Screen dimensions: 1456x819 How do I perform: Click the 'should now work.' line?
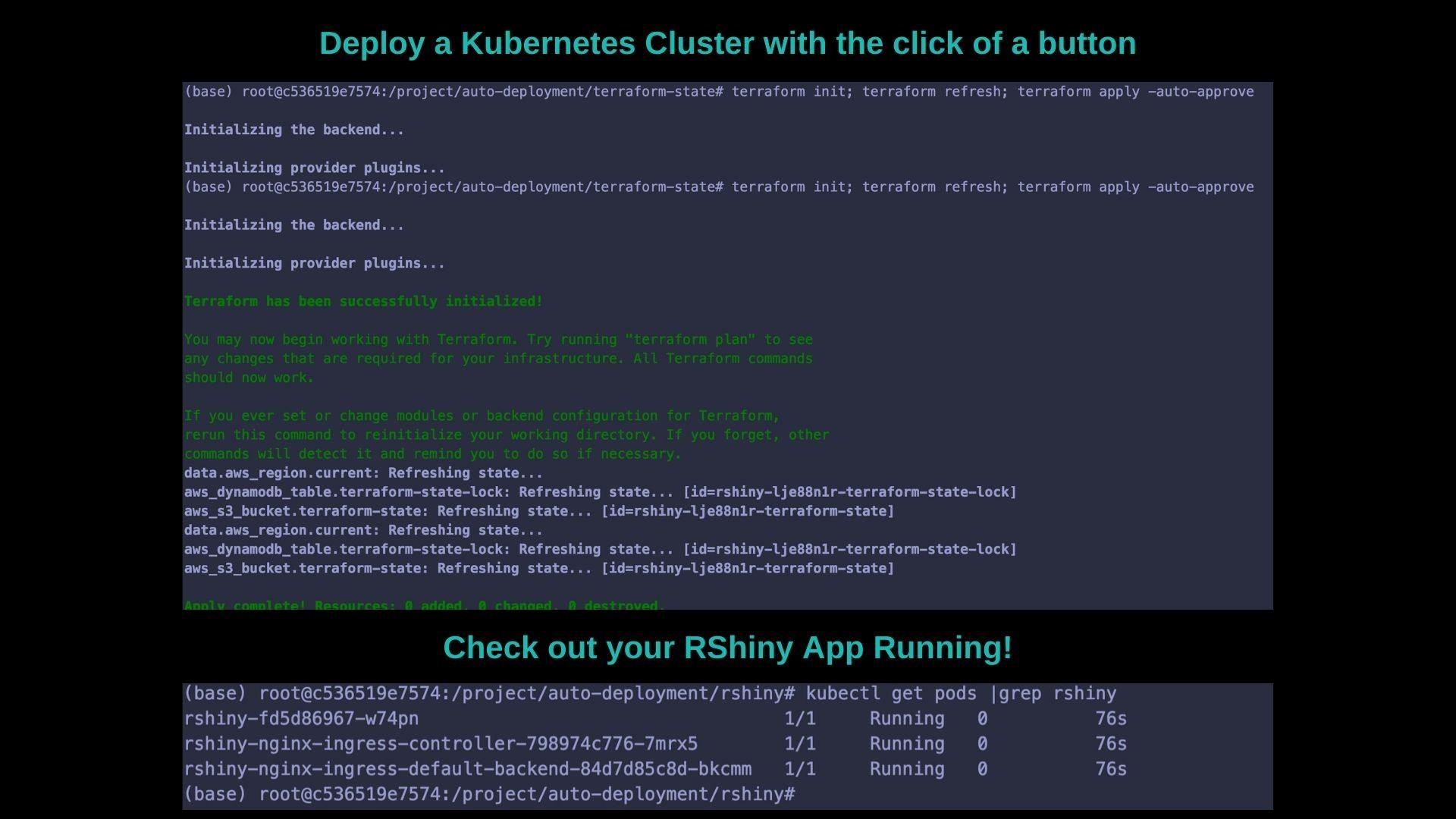point(249,378)
